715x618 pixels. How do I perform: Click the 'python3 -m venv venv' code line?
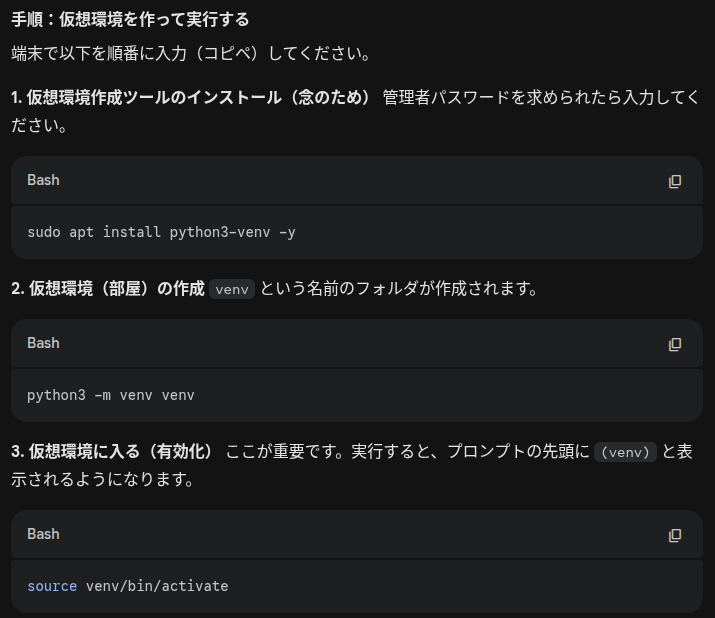tap(111, 395)
